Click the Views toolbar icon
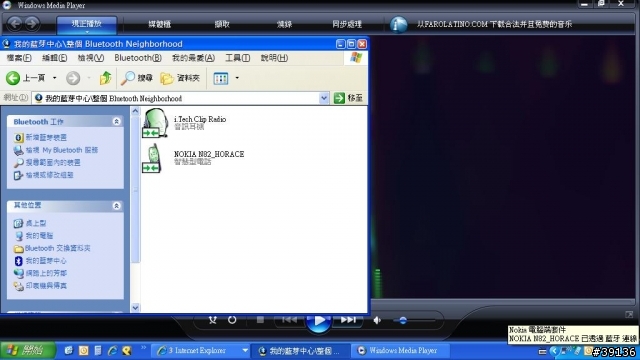 click(x=221, y=78)
